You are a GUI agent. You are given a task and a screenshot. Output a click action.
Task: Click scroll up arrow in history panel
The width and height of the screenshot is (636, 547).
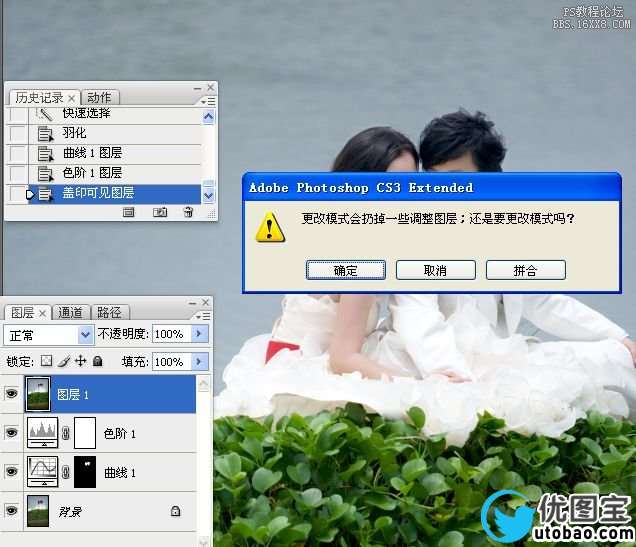(208, 117)
